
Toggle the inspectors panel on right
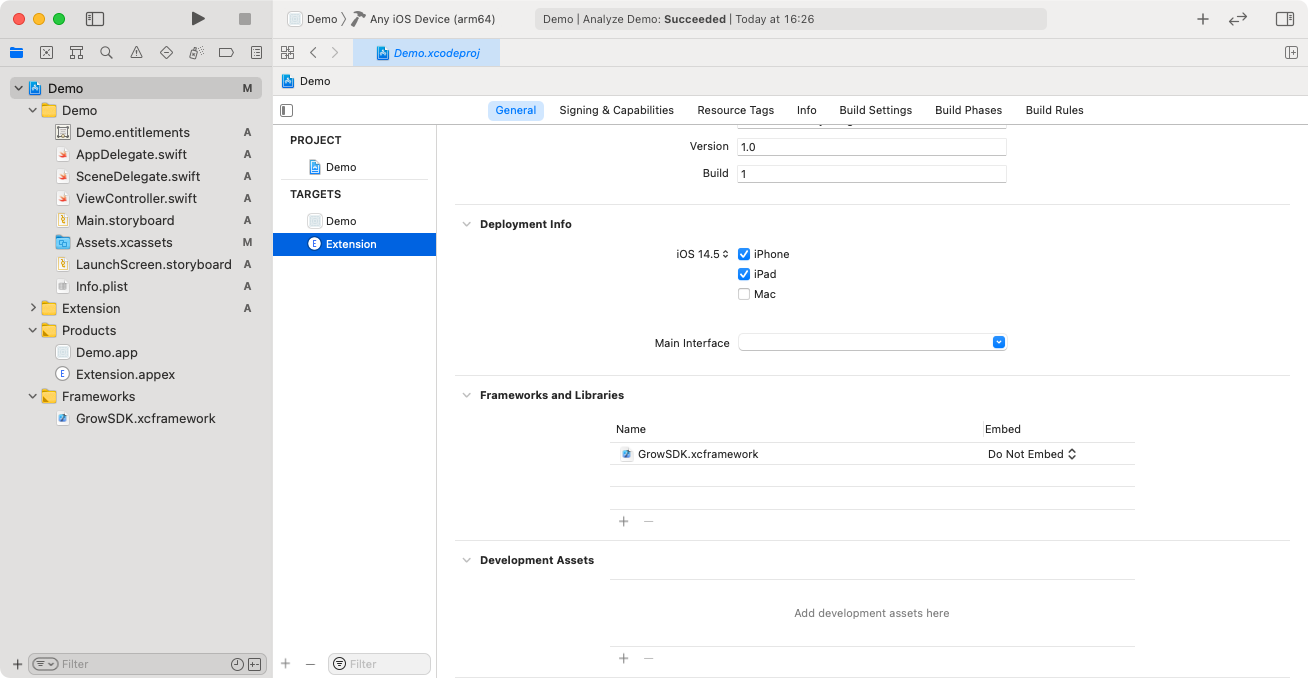(1285, 19)
